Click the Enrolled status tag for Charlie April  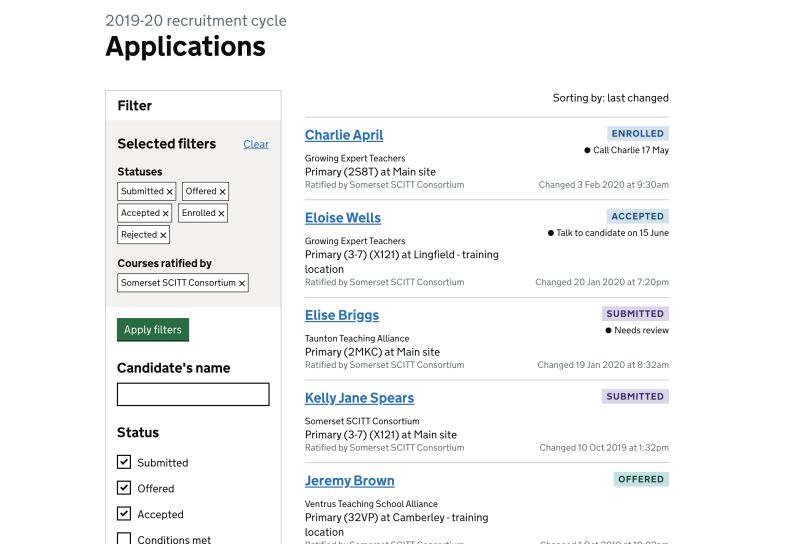click(637, 133)
